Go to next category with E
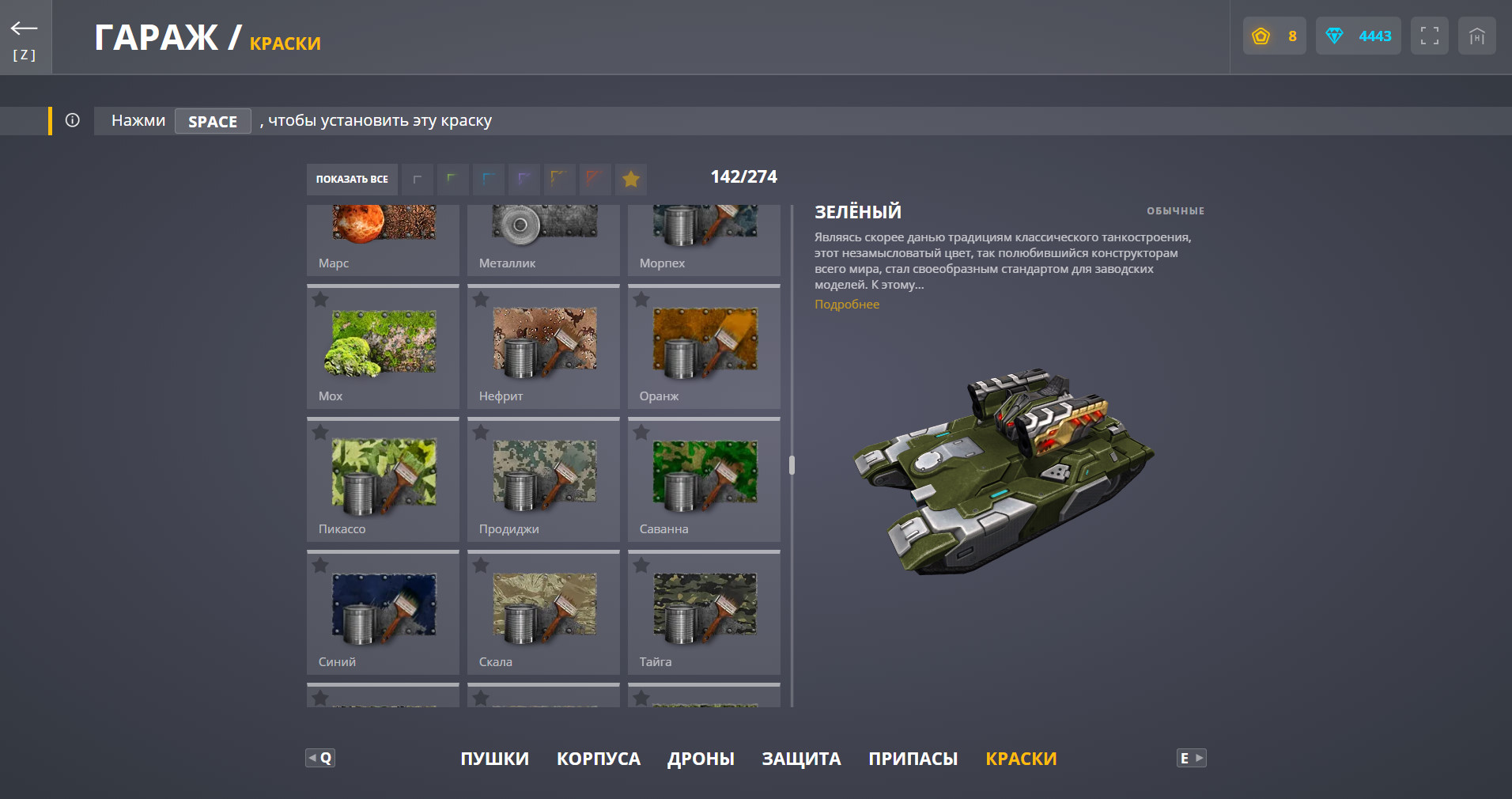The width and height of the screenshot is (1512, 799). 1192,758
